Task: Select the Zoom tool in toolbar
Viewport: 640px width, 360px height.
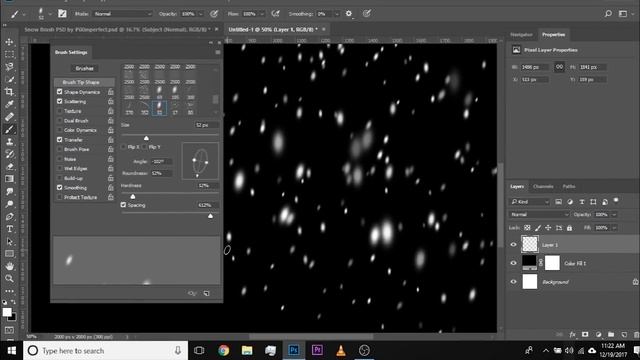Action: point(9,279)
